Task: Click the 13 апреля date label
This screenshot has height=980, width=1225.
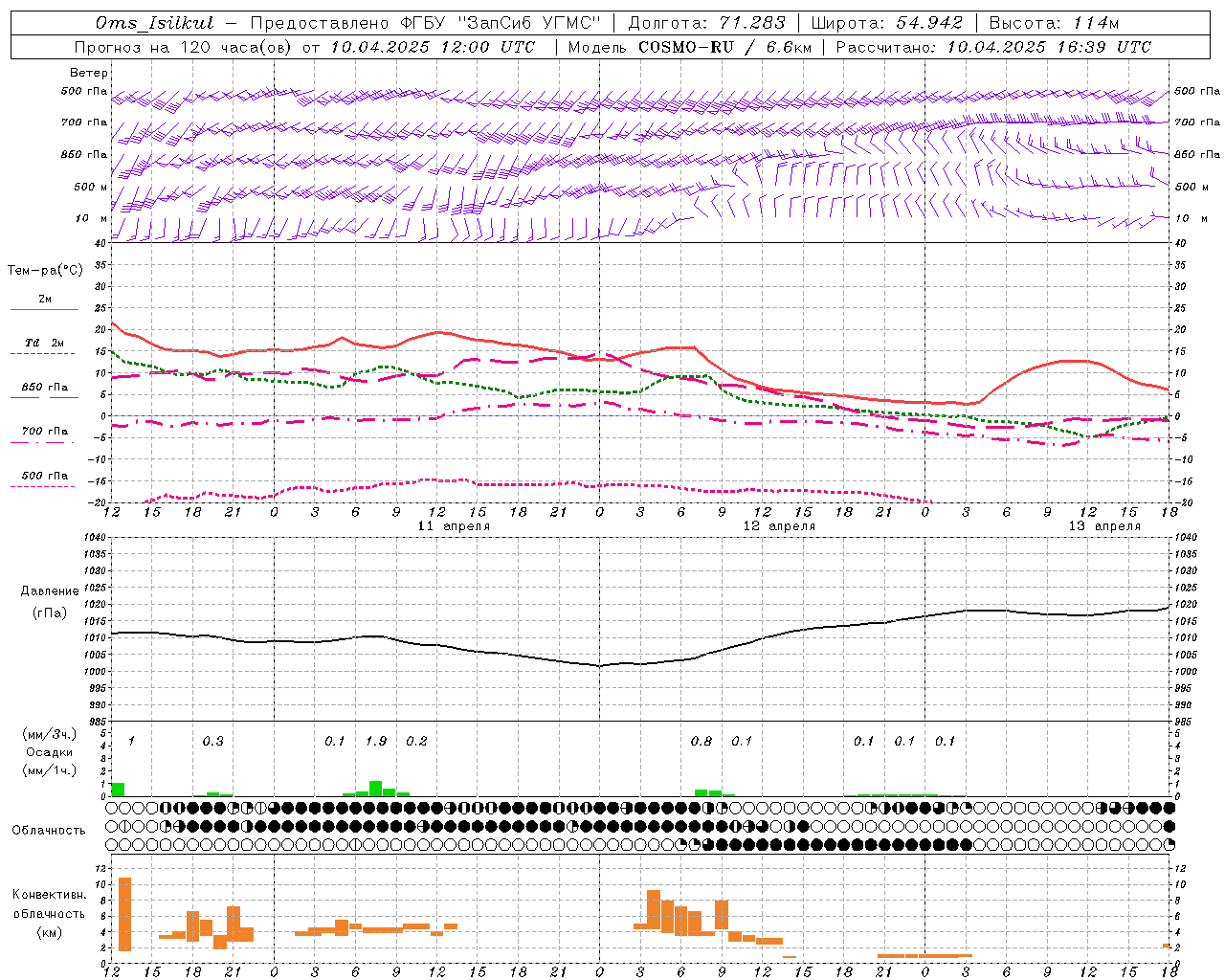Action: click(1104, 526)
